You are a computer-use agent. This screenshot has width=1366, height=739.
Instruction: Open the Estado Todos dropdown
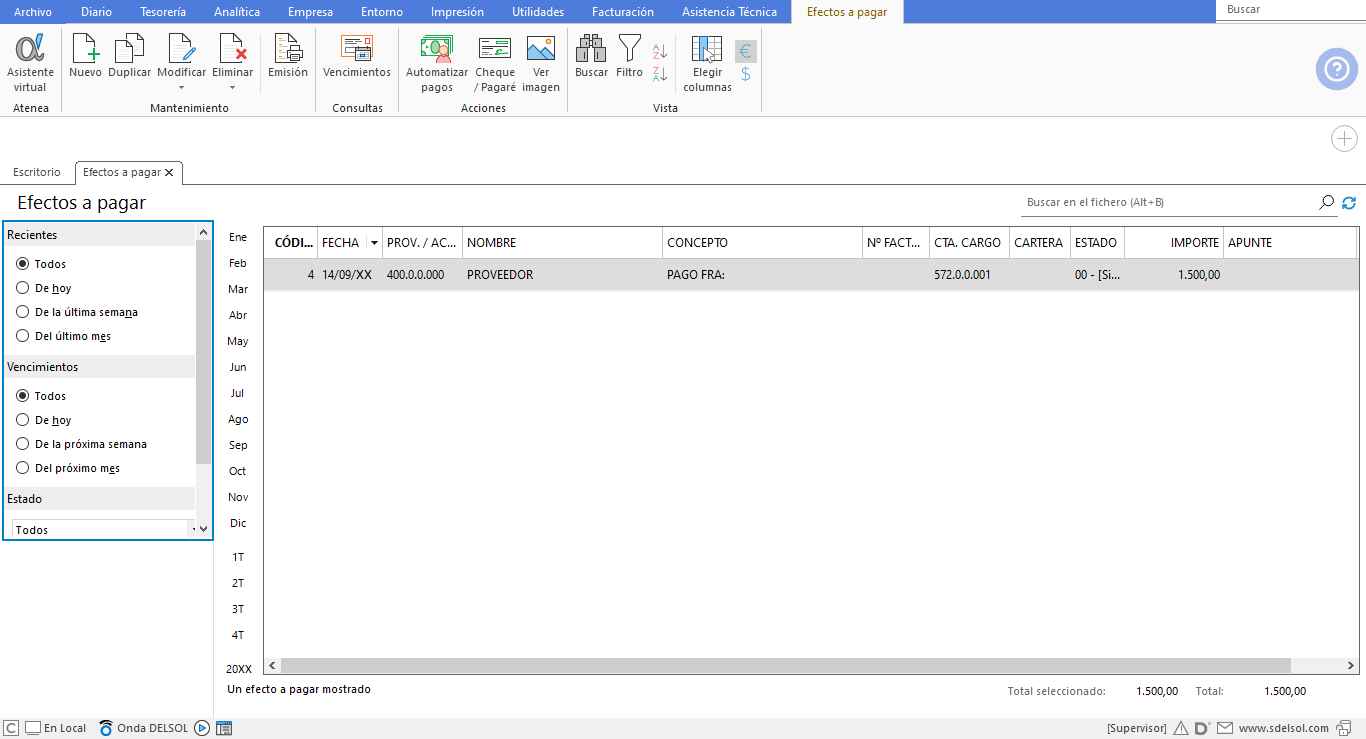[x=103, y=530]
